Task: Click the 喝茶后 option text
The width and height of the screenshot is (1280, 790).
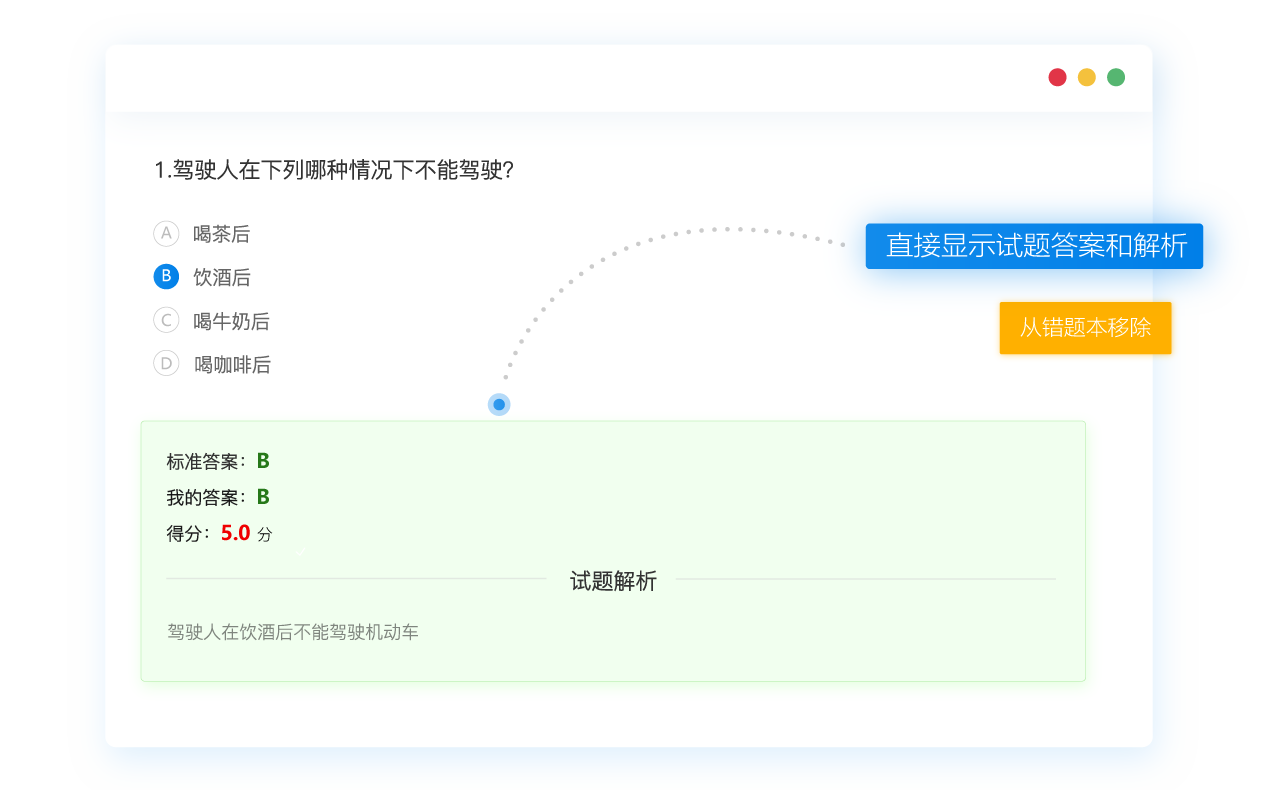Action: [x=221, y=234]
